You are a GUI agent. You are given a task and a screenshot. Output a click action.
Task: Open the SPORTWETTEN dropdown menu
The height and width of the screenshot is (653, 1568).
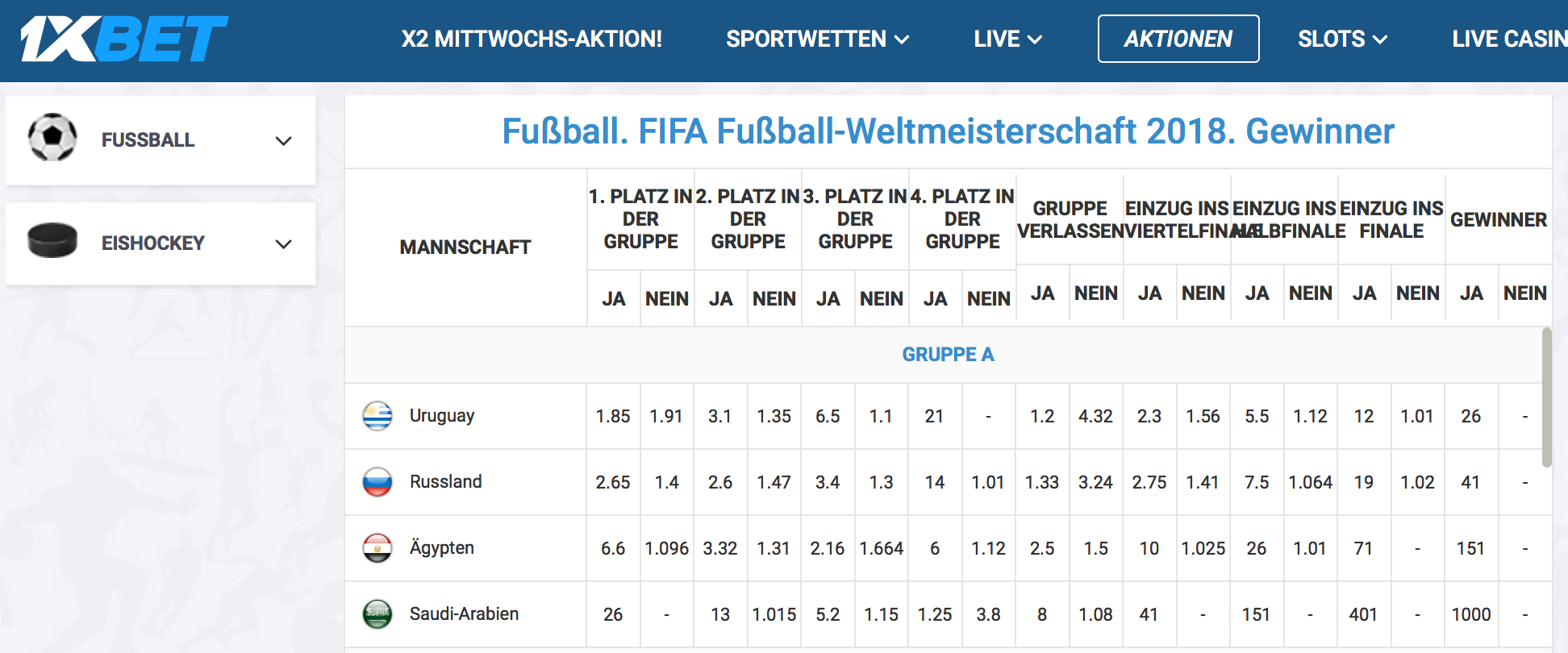click(x=817, y=39)
